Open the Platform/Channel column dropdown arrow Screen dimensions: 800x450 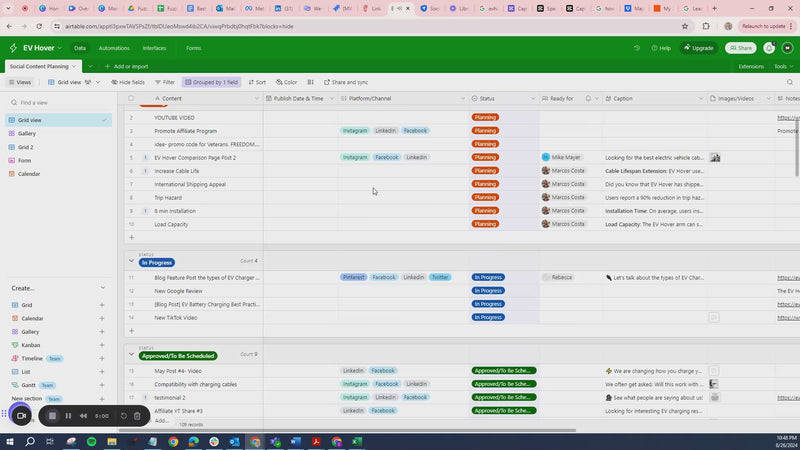463,98
